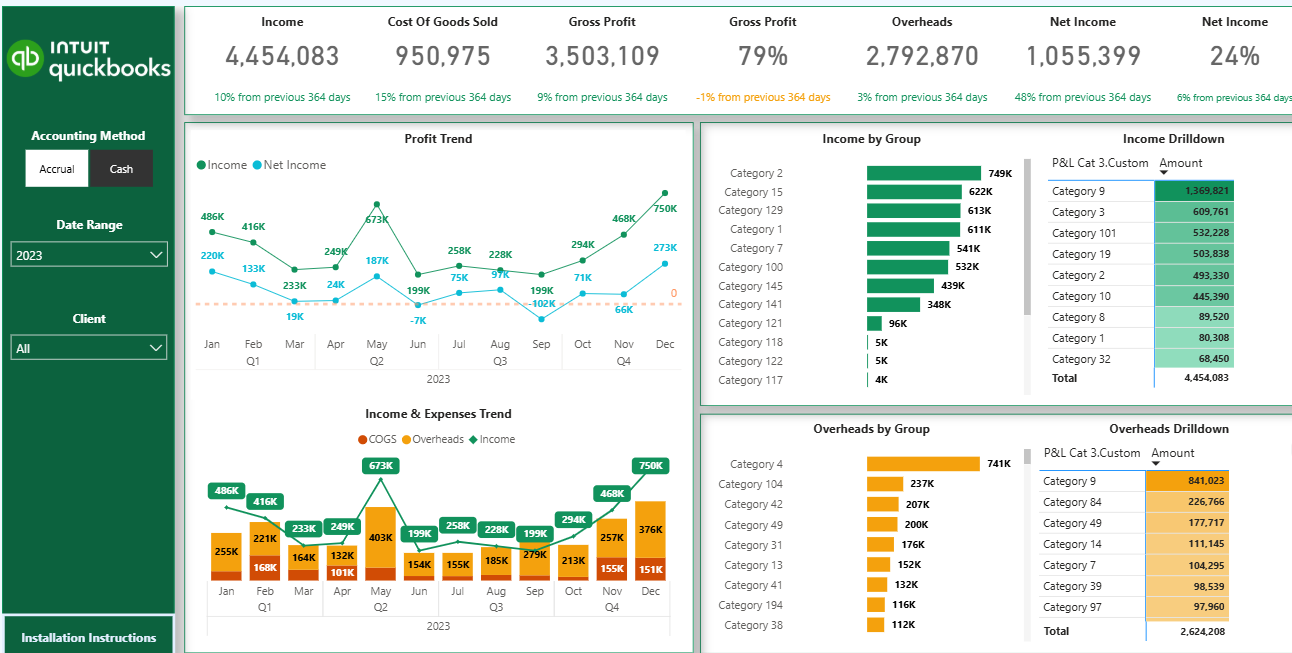Select the Accrual accounting method
The image size is (1292, 653).
pos(56,168)
